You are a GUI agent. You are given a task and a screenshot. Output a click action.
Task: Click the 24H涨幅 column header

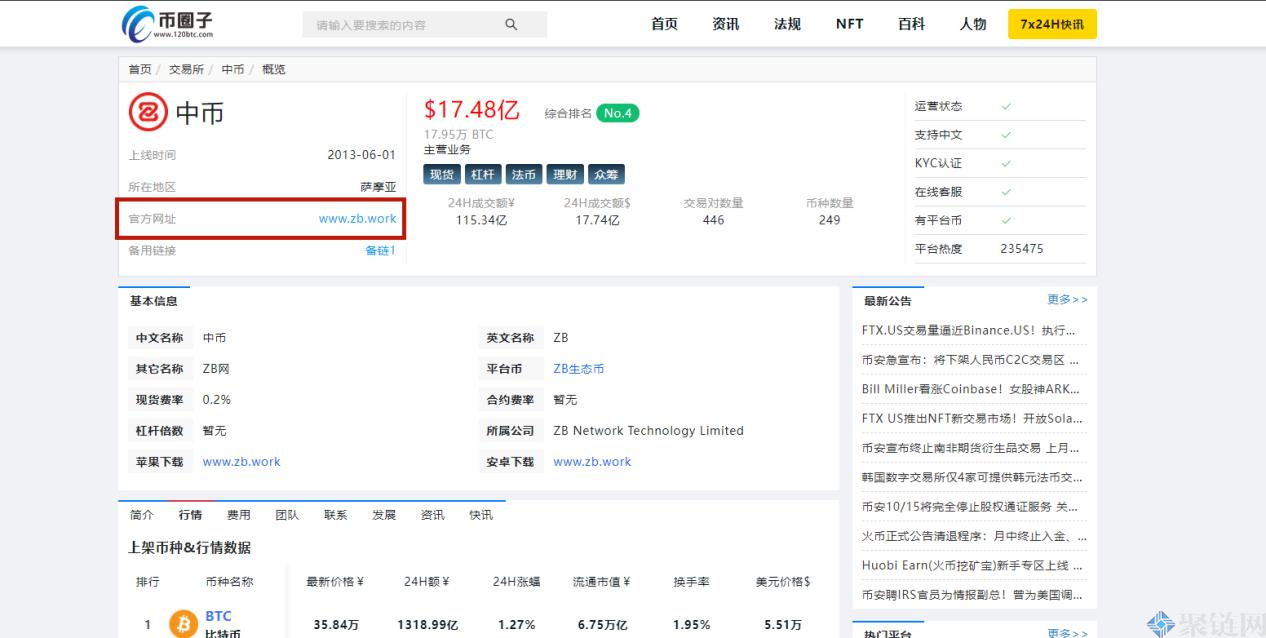click(516, 582)
